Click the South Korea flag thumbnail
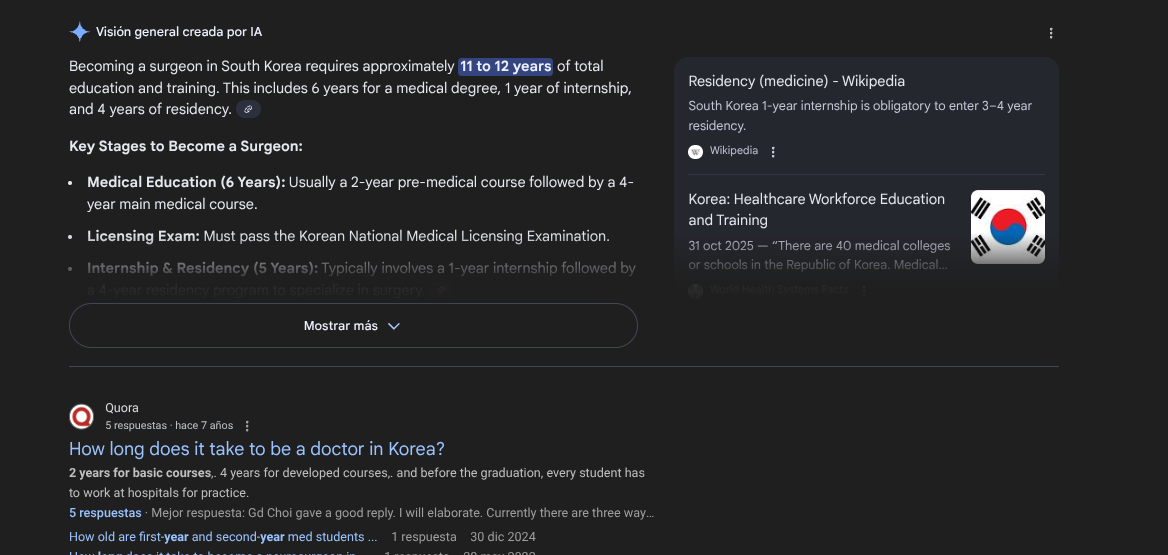The height and width of the screenshot is (555, 1168). coord(1007,227)
